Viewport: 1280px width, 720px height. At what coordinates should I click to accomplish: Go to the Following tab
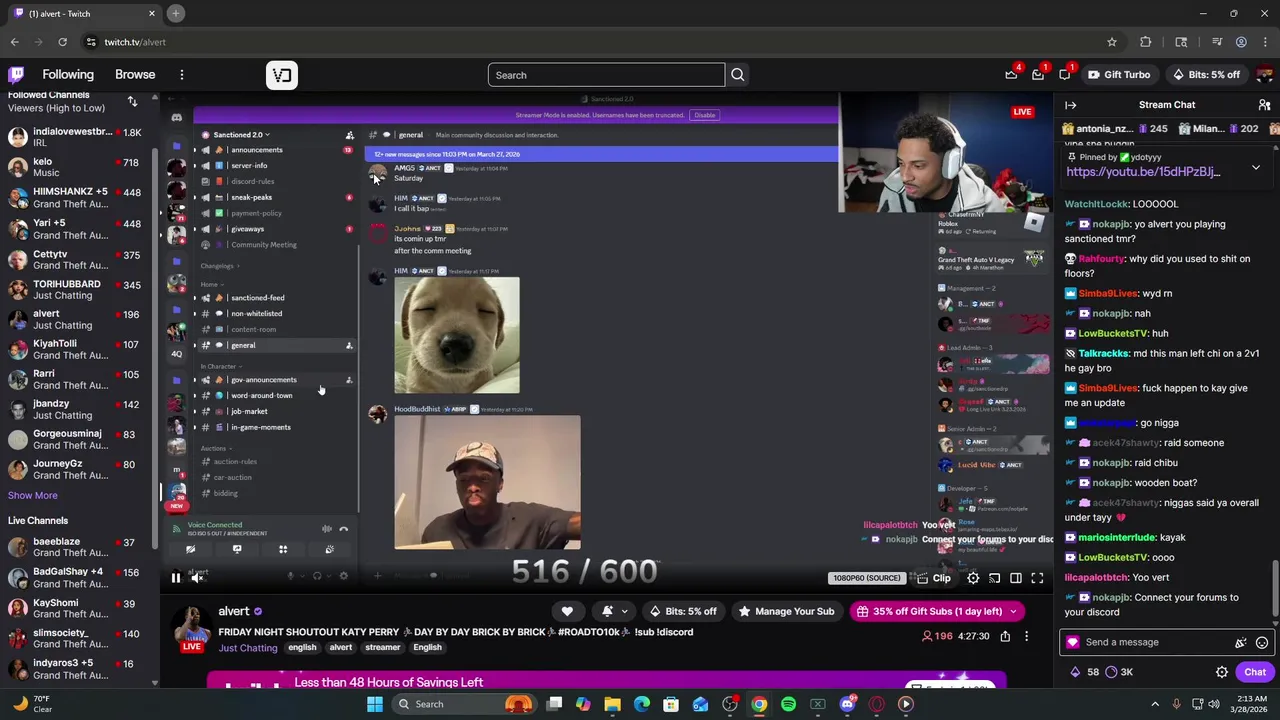click(x=68, y=75)
